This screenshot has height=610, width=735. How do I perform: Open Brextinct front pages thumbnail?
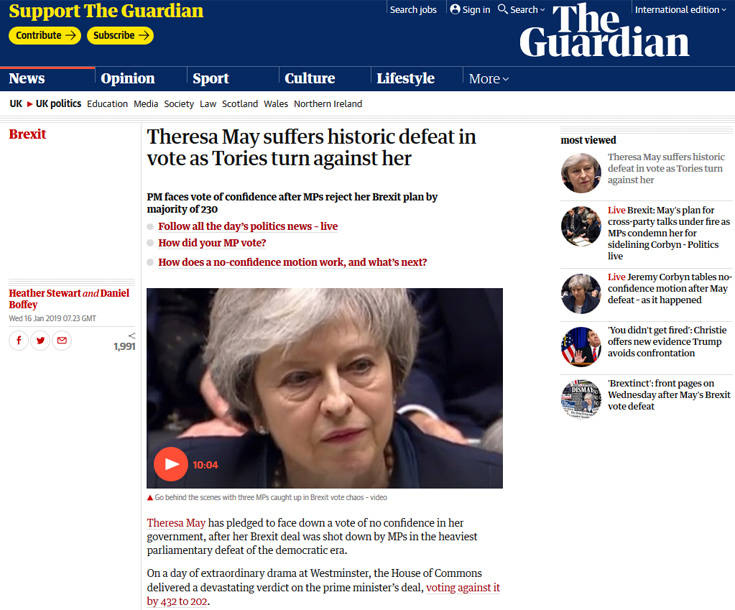(x=581, y=399)
